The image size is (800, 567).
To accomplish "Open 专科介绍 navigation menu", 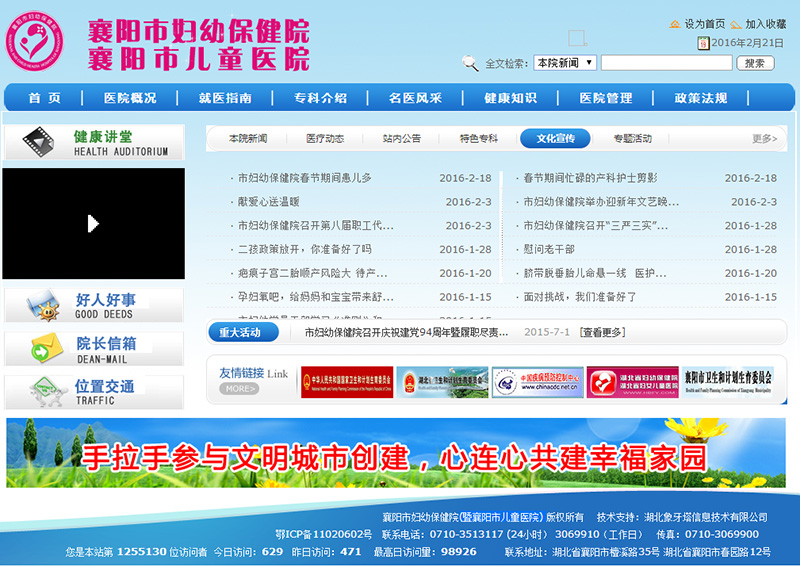I will pyautogui.click(x=320, y=98).
